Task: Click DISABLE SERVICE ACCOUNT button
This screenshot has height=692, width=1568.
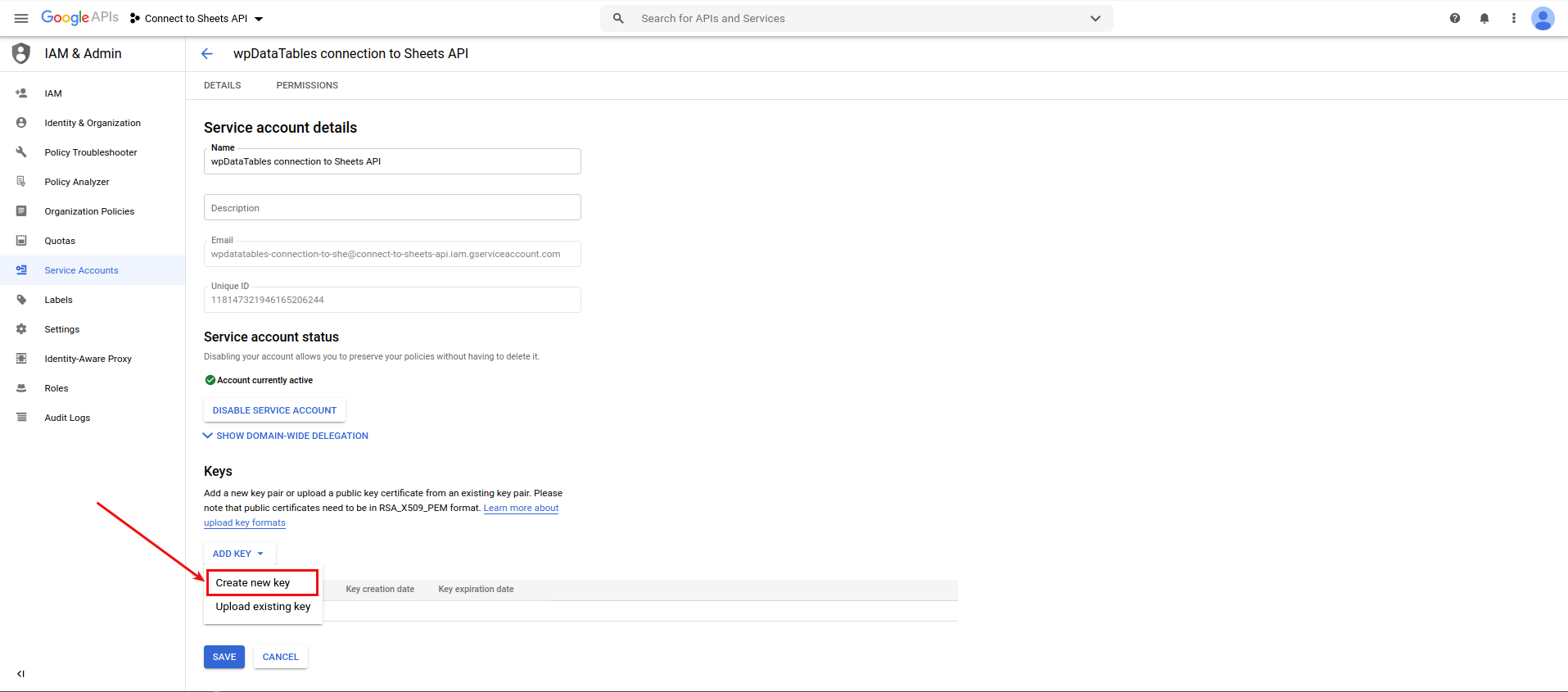Action: click(x=274, y=410)
